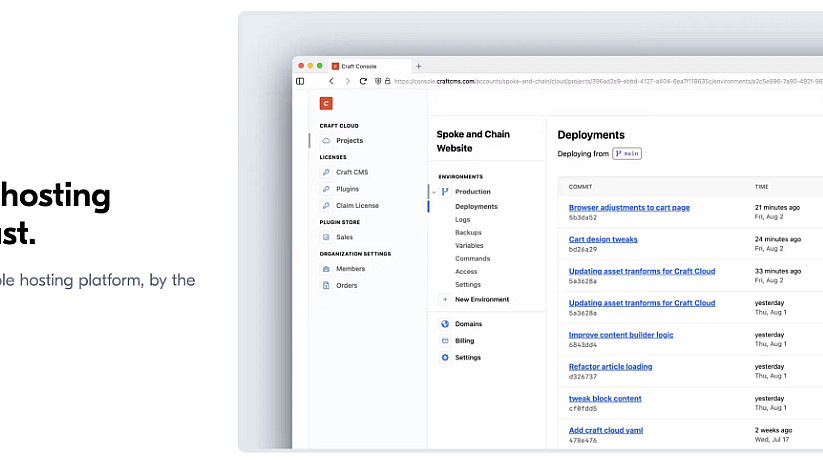Click the 21 minutes ago timestamp
This screenshot has height=463, width=823.
tap(777, 208)
